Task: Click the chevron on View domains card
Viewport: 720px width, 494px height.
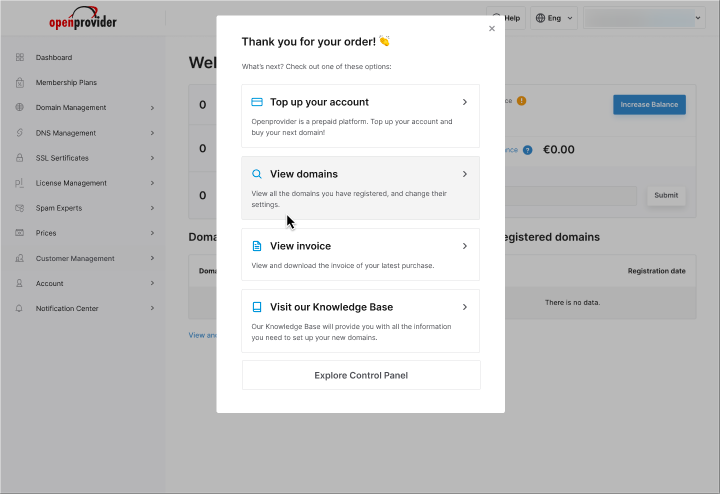Action: pyautogui.click(x=465, y=174)
